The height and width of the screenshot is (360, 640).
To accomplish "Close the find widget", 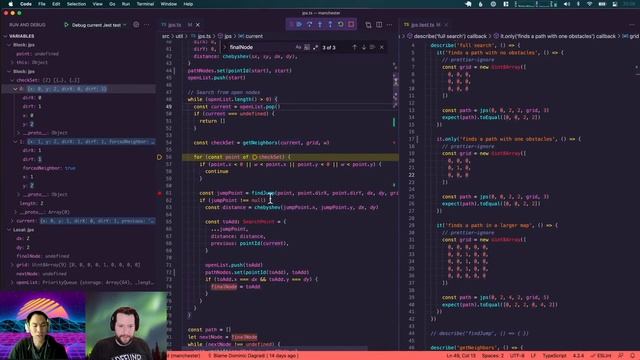I will [382, 47].
